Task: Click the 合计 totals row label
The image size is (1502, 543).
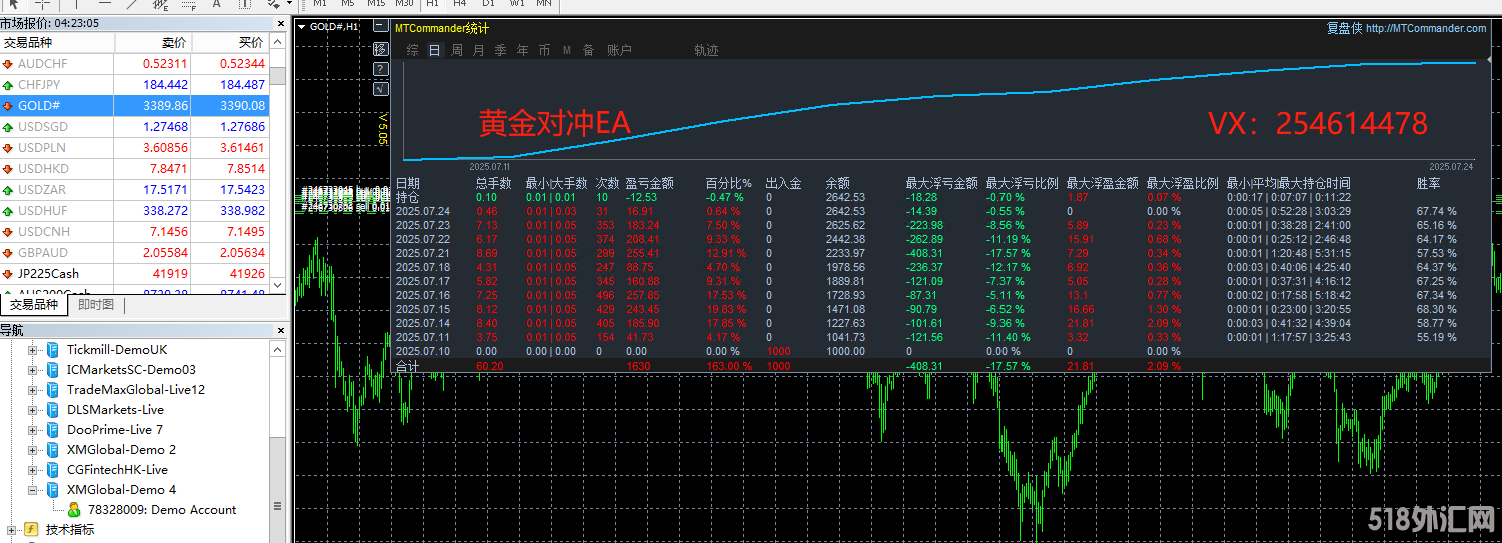Action: tap(407, 367)
